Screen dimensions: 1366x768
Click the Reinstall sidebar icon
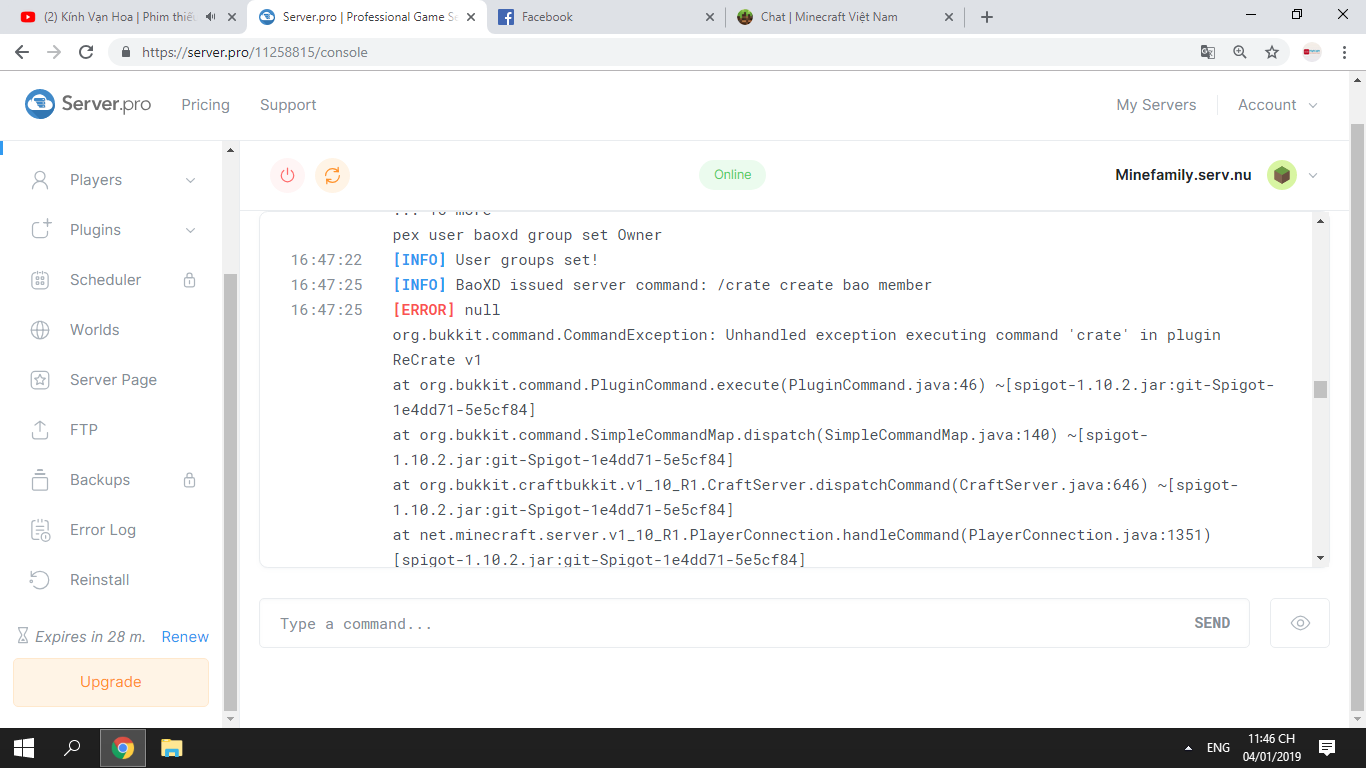tap(40, 580)
